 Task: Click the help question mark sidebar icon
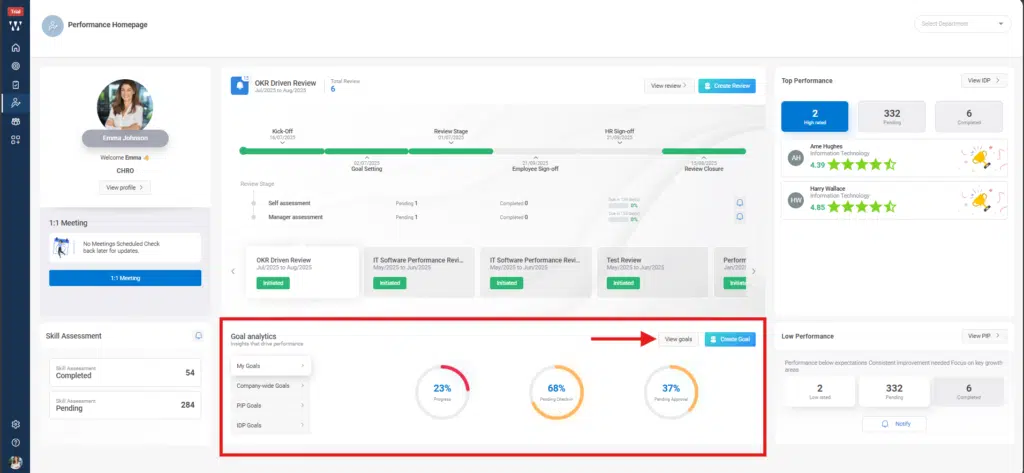[x=15, y=442]
